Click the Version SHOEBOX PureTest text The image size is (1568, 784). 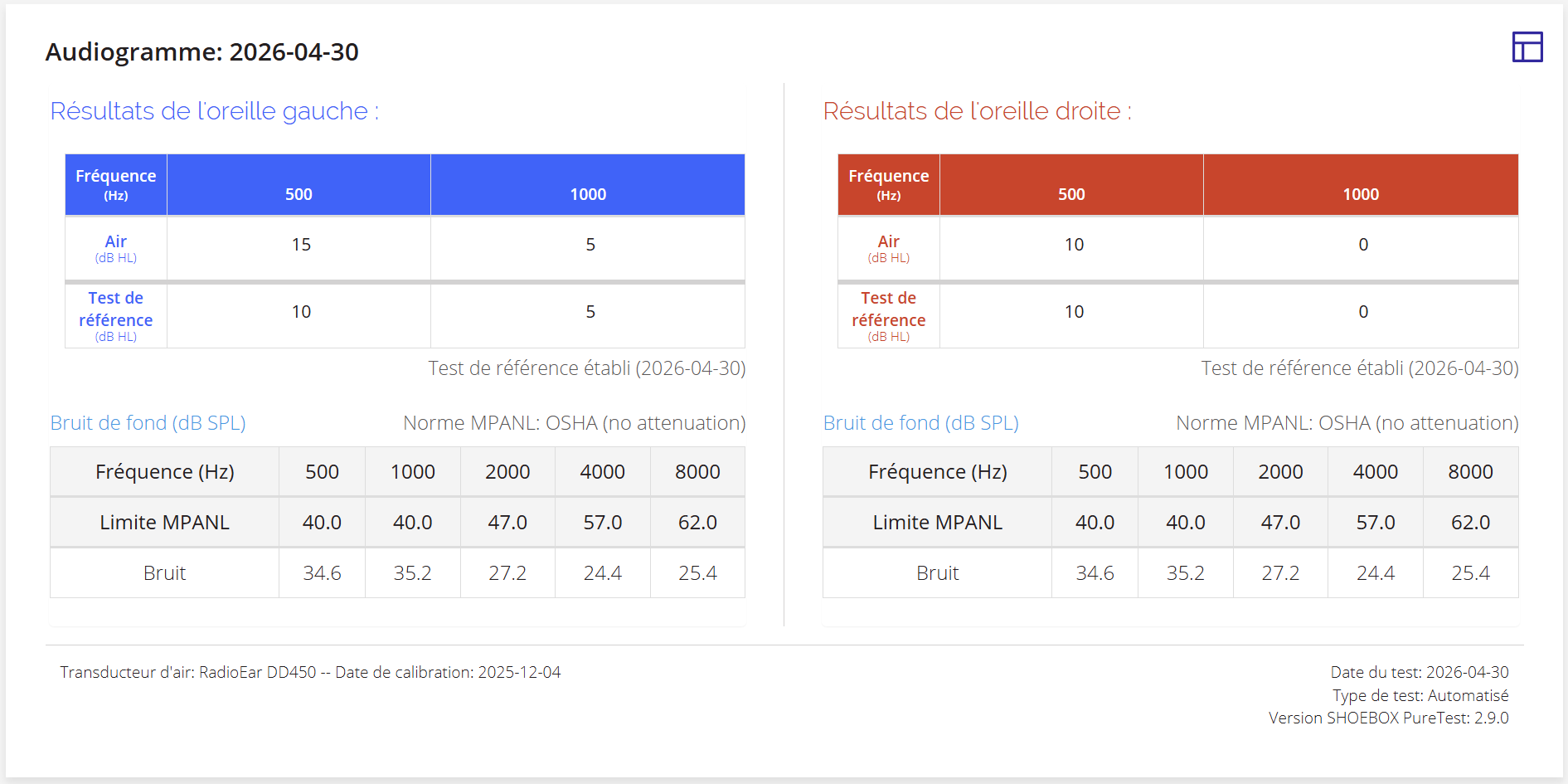point(1389,718)
